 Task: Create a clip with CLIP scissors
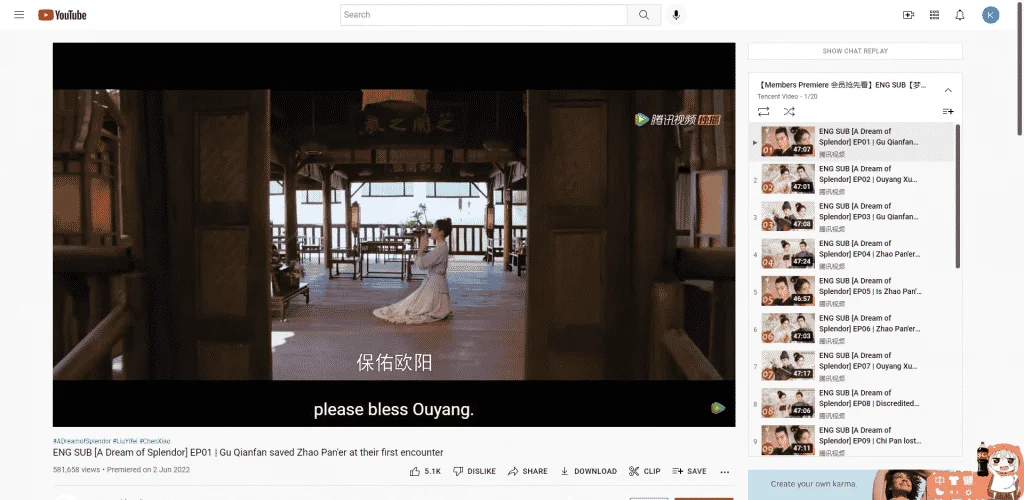(645, 471)
